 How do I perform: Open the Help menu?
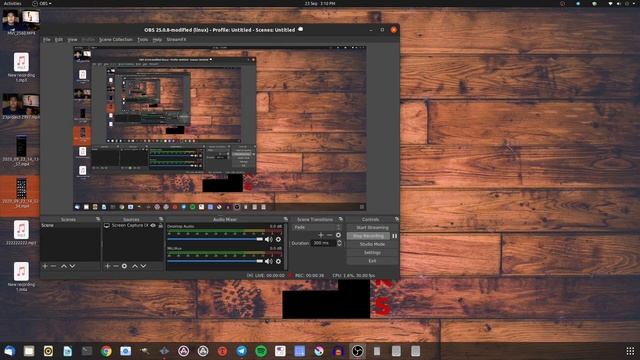pos(157,40)
